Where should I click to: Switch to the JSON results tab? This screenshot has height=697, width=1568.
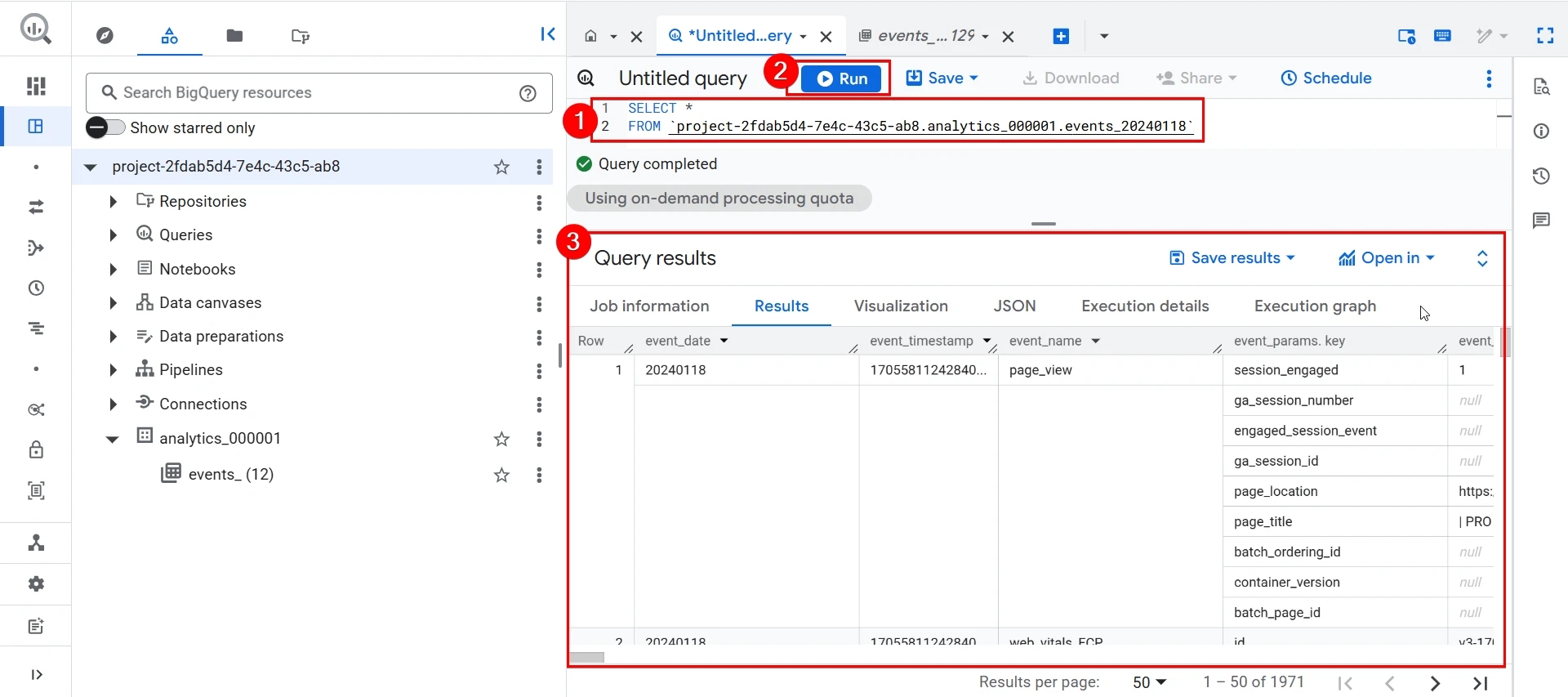coord(1014,306)
